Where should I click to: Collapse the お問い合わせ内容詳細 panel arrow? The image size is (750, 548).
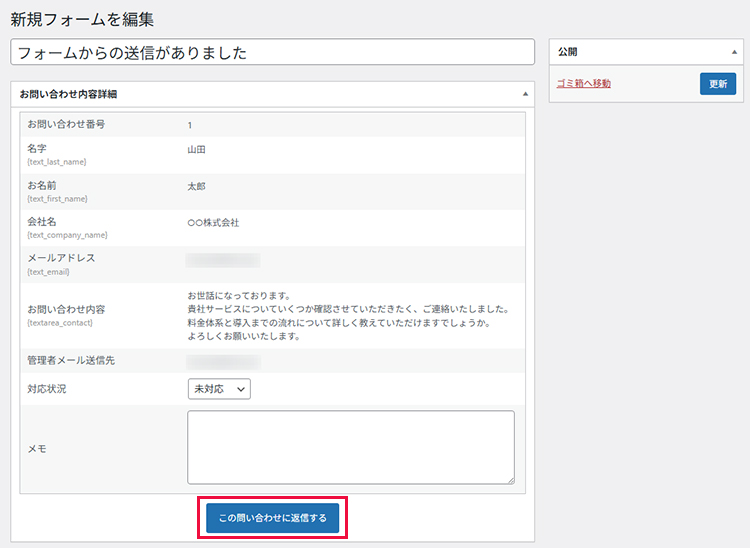[x=525, y=94]
